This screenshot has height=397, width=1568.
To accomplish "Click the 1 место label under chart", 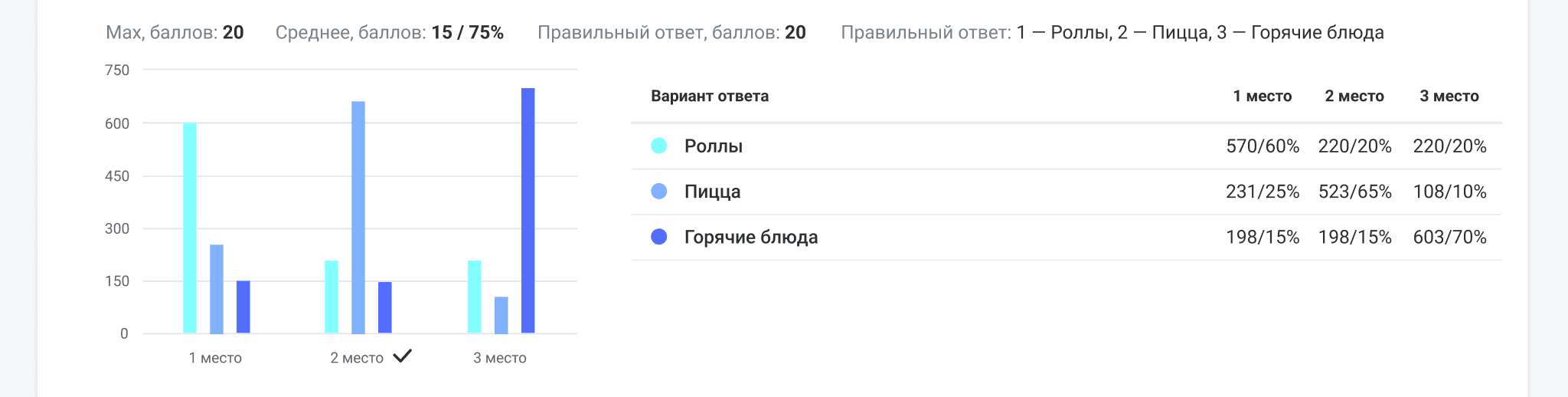I will tap(215, 358).
